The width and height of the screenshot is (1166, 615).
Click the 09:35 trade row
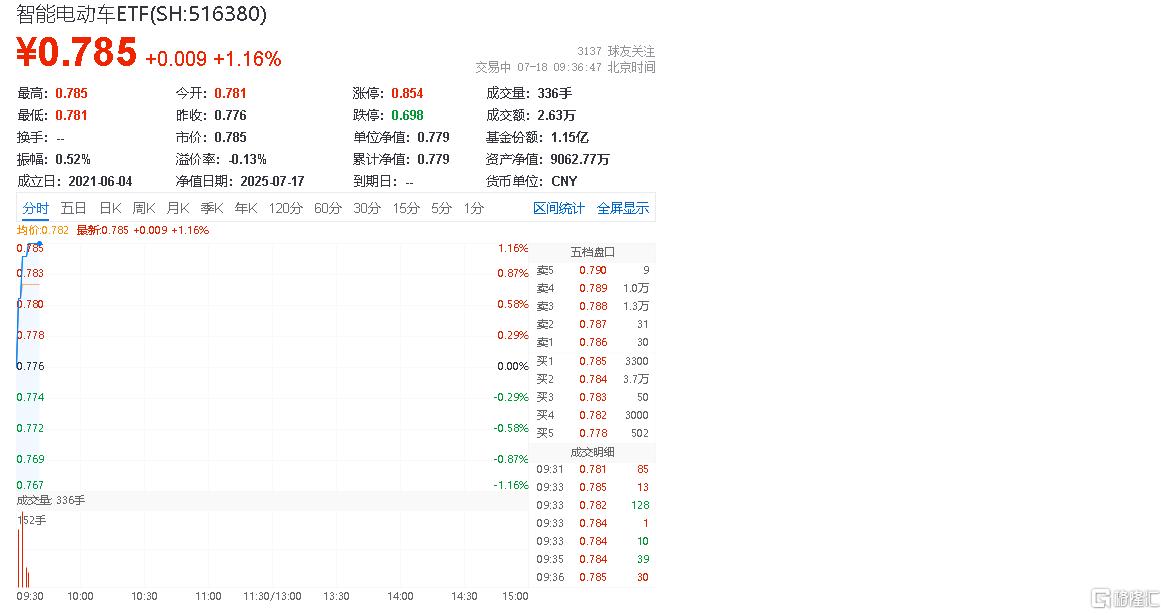[x=593, y=559]
